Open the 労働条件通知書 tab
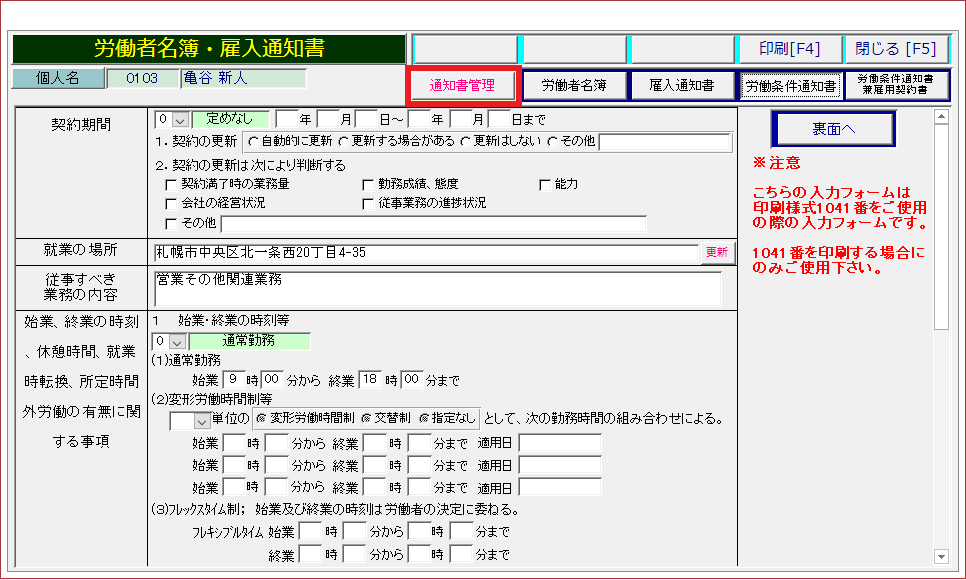This screenshot has width=966, height=580. (790, 86)
